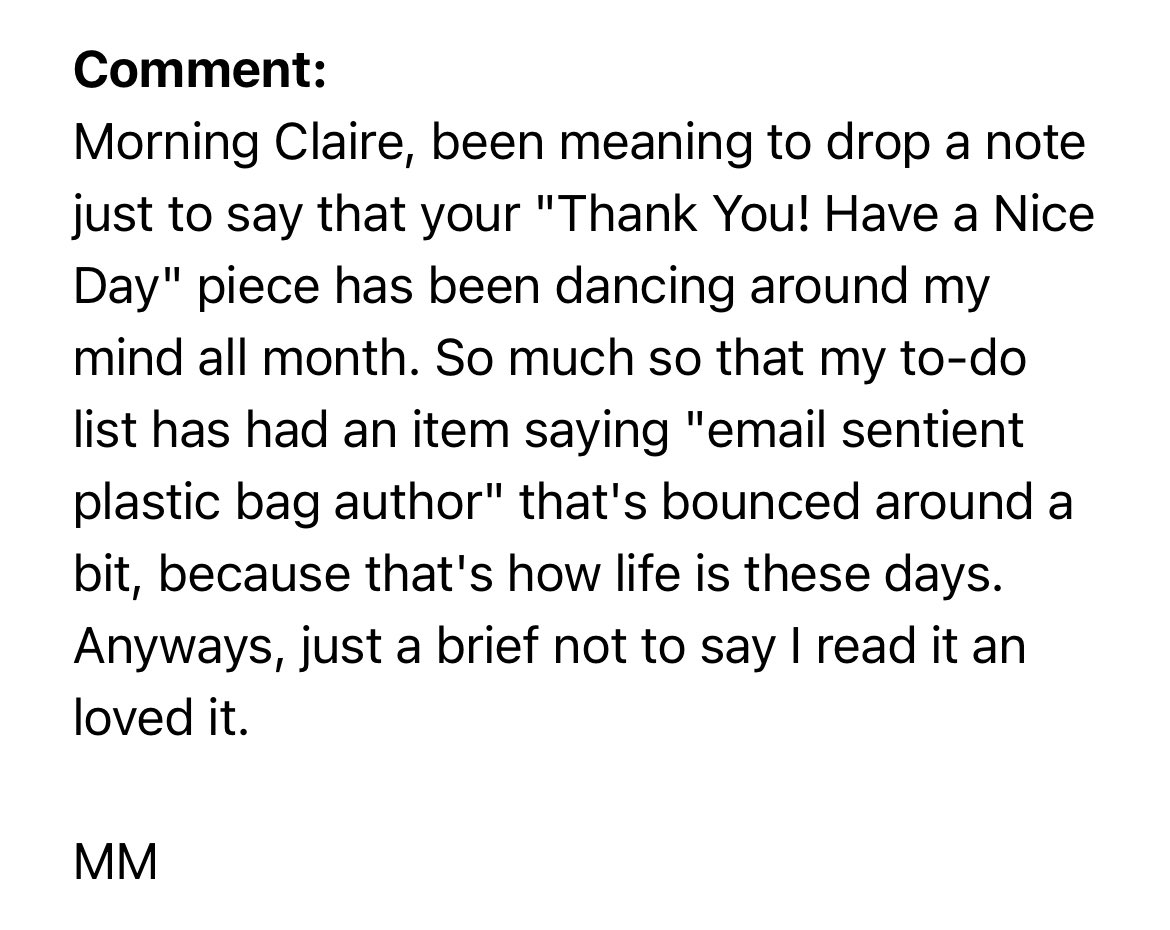
Task: Click the word "because" in the comment
Action: point(254,573)
